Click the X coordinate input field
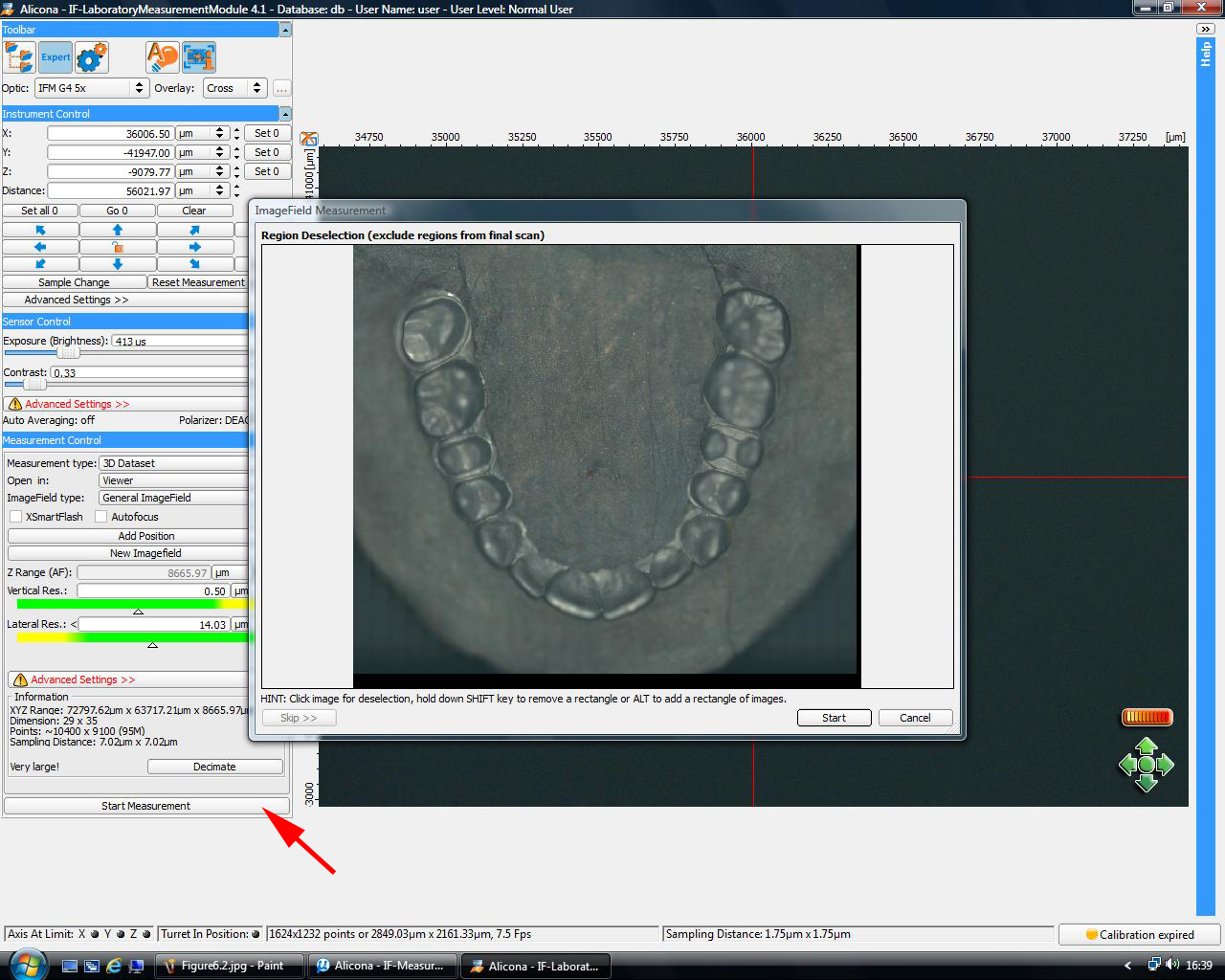The image size is (1225, 980). pyautogui.click(x=110, y=134)
